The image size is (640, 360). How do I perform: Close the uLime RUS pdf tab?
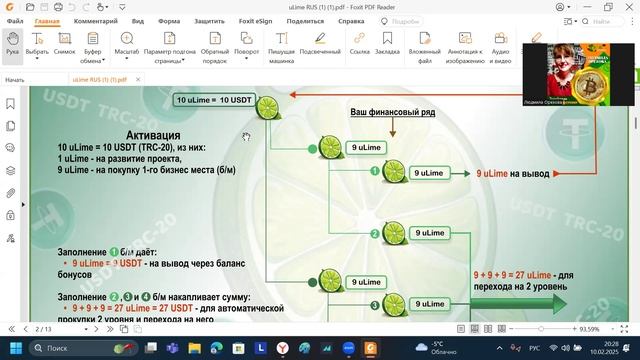tap(138, 80)
